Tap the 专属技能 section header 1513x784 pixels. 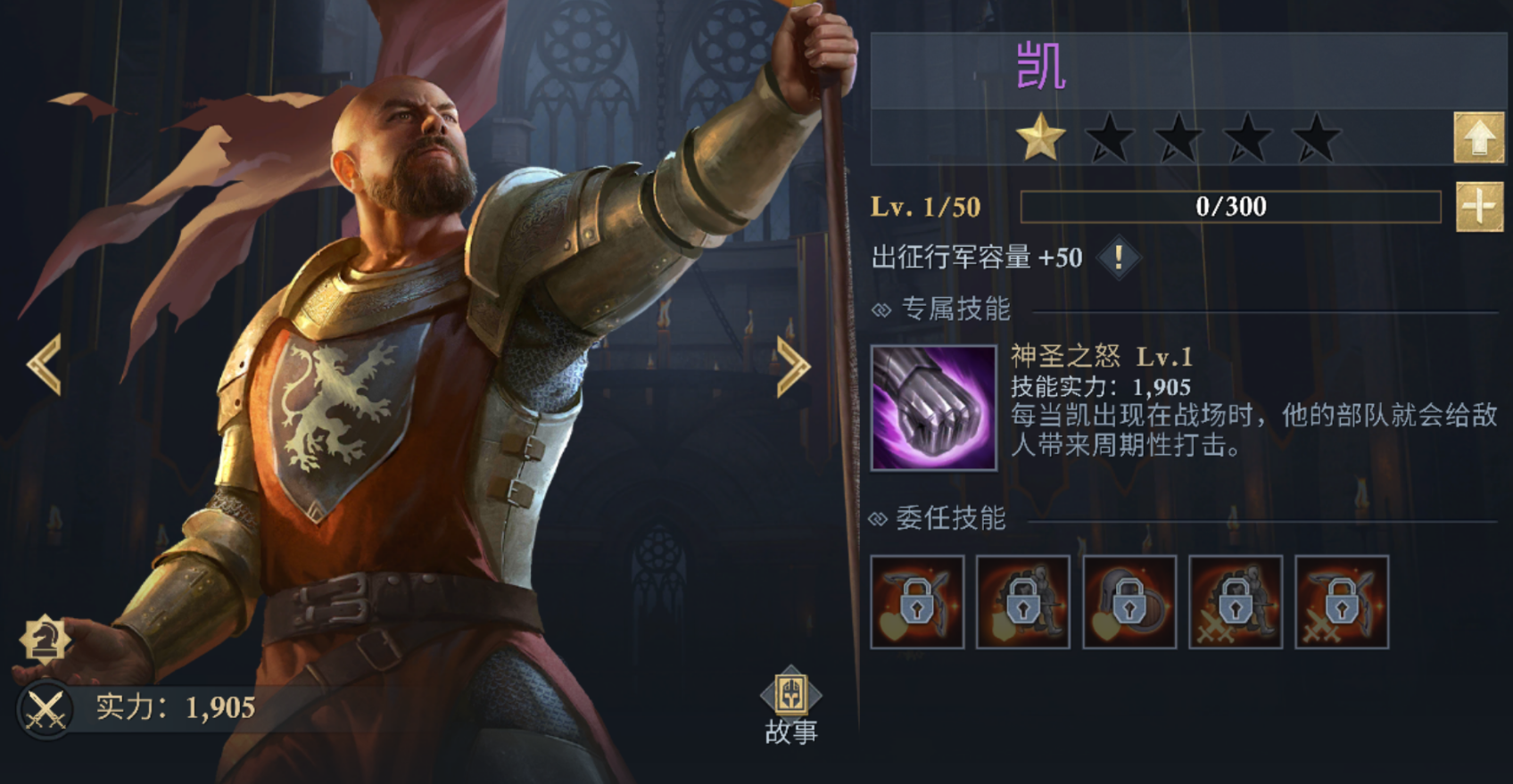(955, 309)
